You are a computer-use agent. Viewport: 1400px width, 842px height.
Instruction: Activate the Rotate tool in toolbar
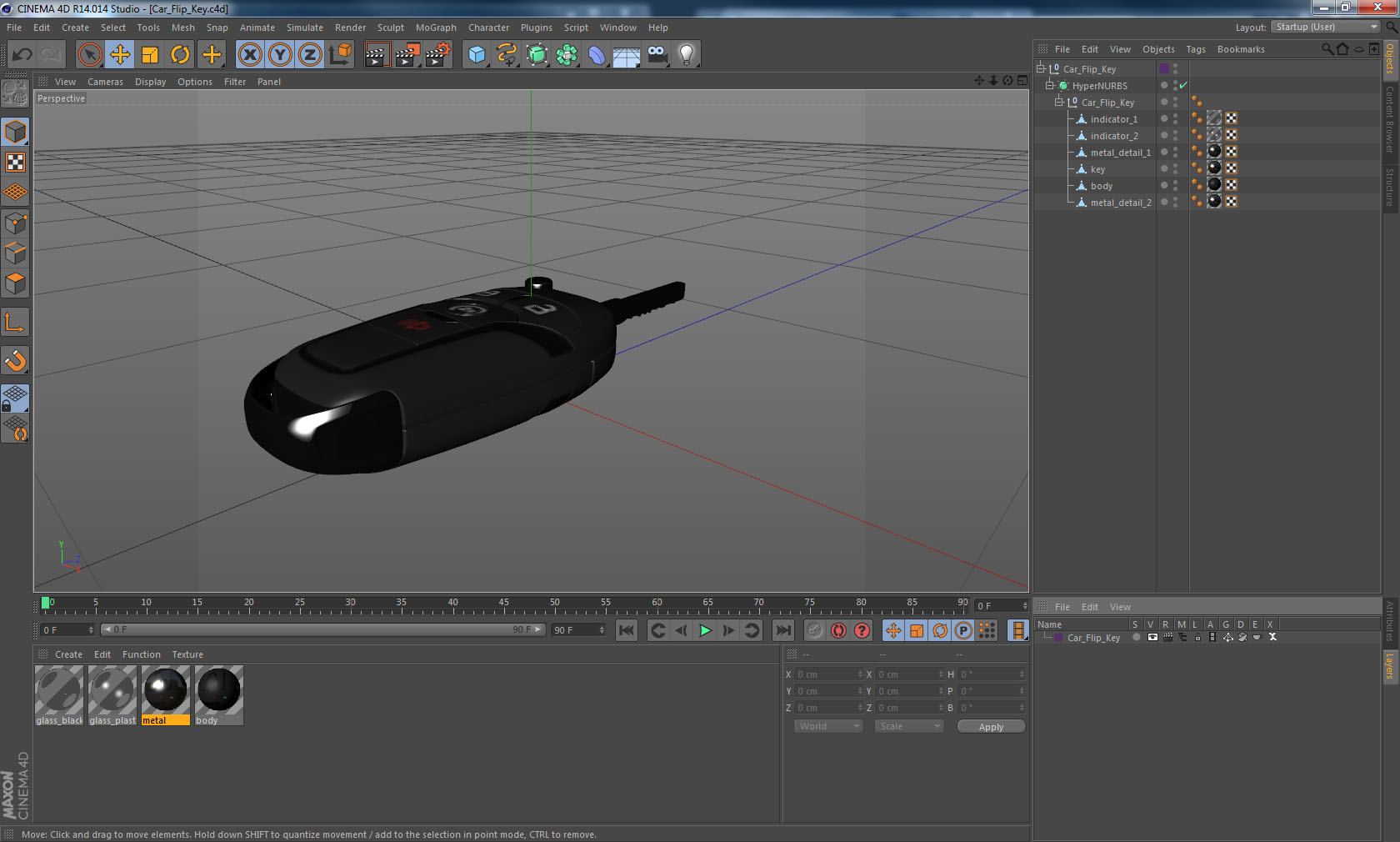(x=180, y=55)
